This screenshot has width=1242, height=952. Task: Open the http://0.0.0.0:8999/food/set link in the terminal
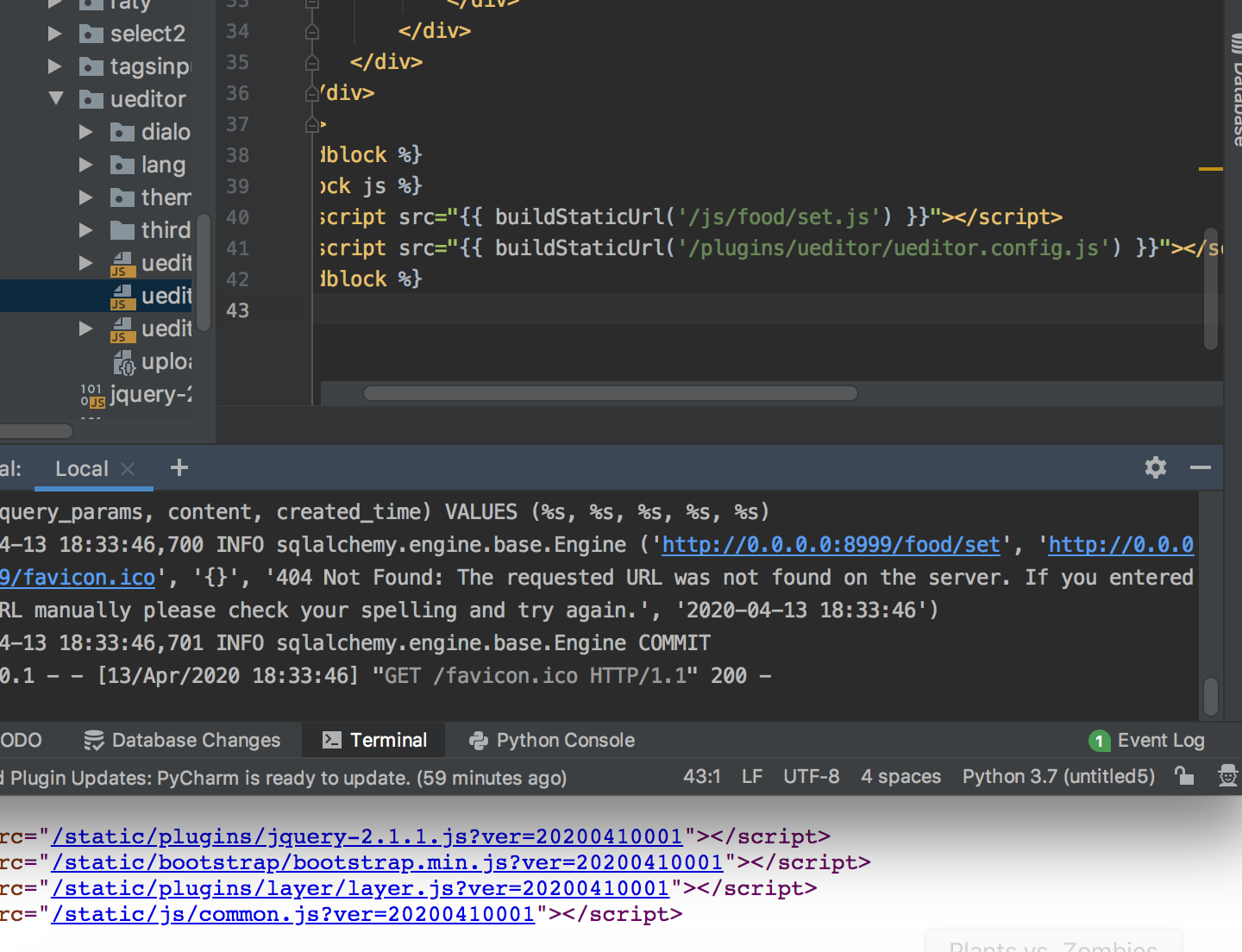click(x=831, y=545)
